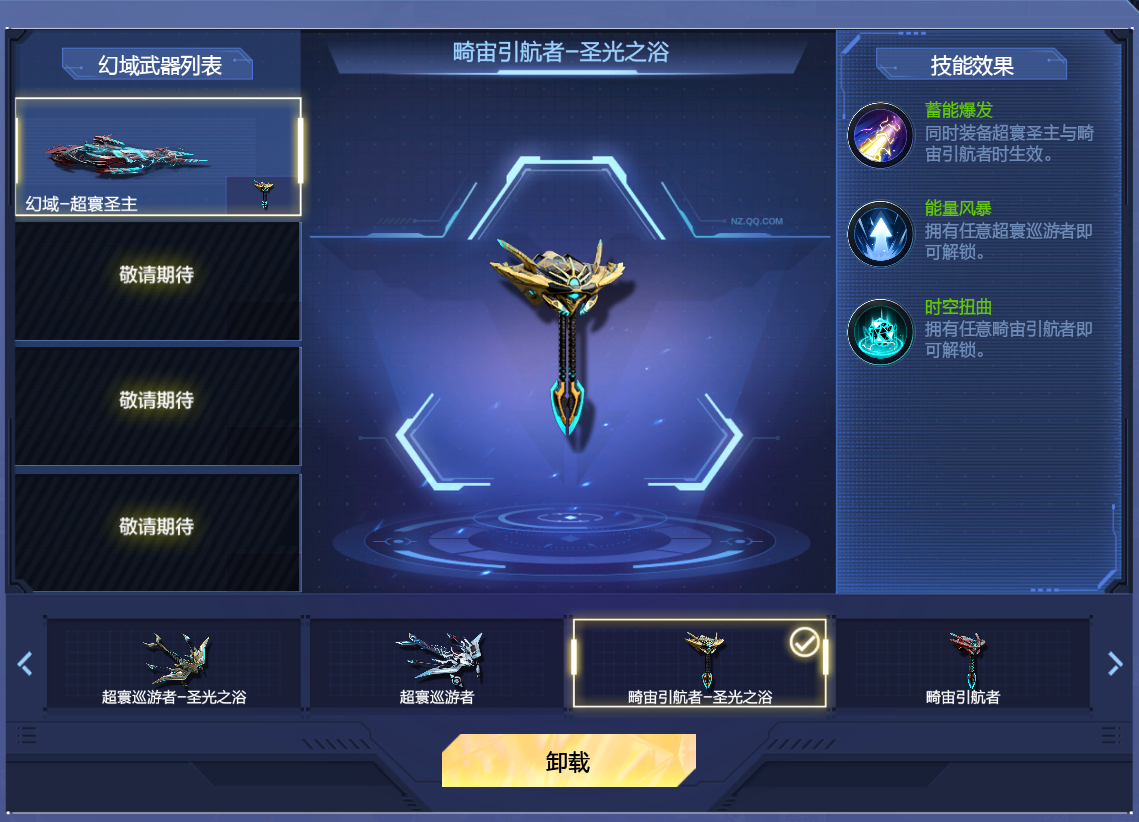Click the 能量风暴 skill icon
Image resolution: width=1139 pixels, height=822 pixels.
point(880,233)
